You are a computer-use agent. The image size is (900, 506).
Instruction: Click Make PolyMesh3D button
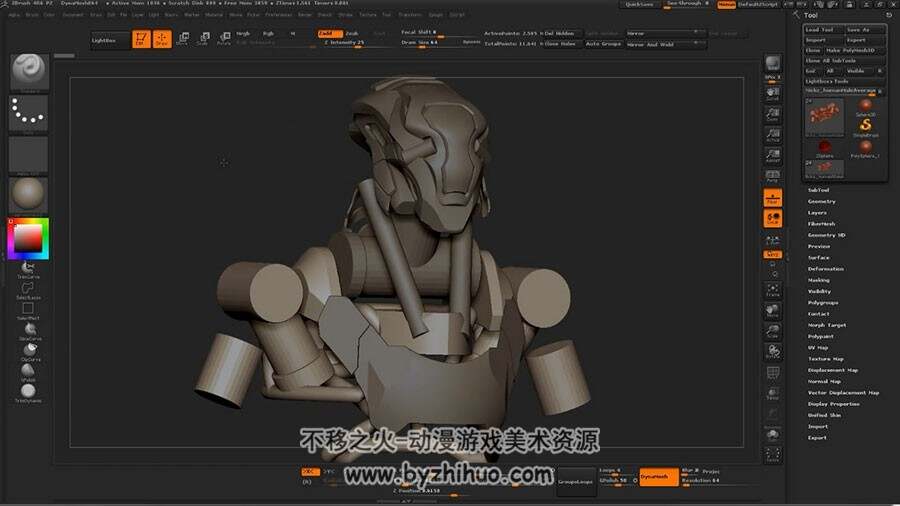[855, 50]
